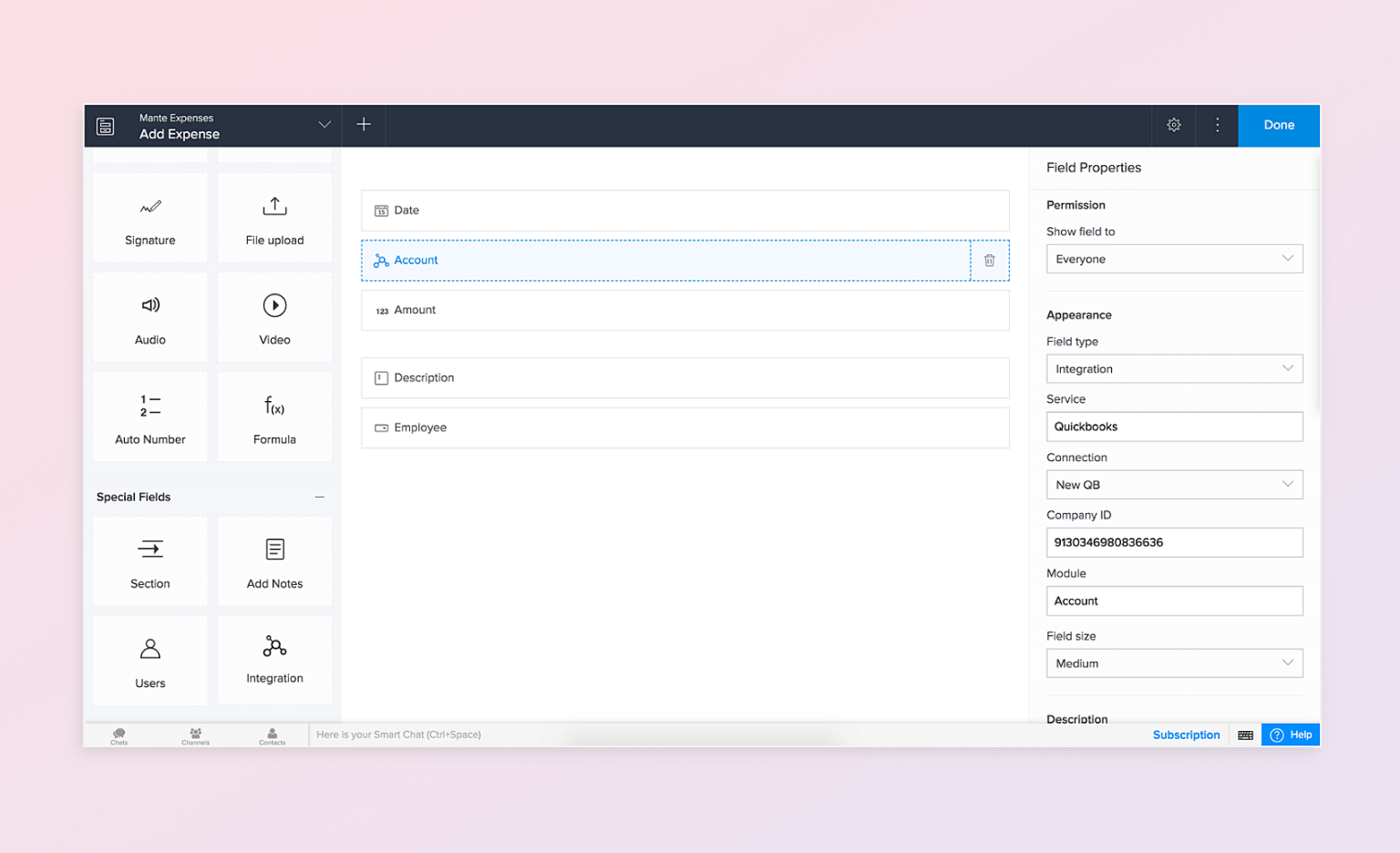Open Channels in bottom bar
This screenshot has height=853, width=1400.
point(196,735)
